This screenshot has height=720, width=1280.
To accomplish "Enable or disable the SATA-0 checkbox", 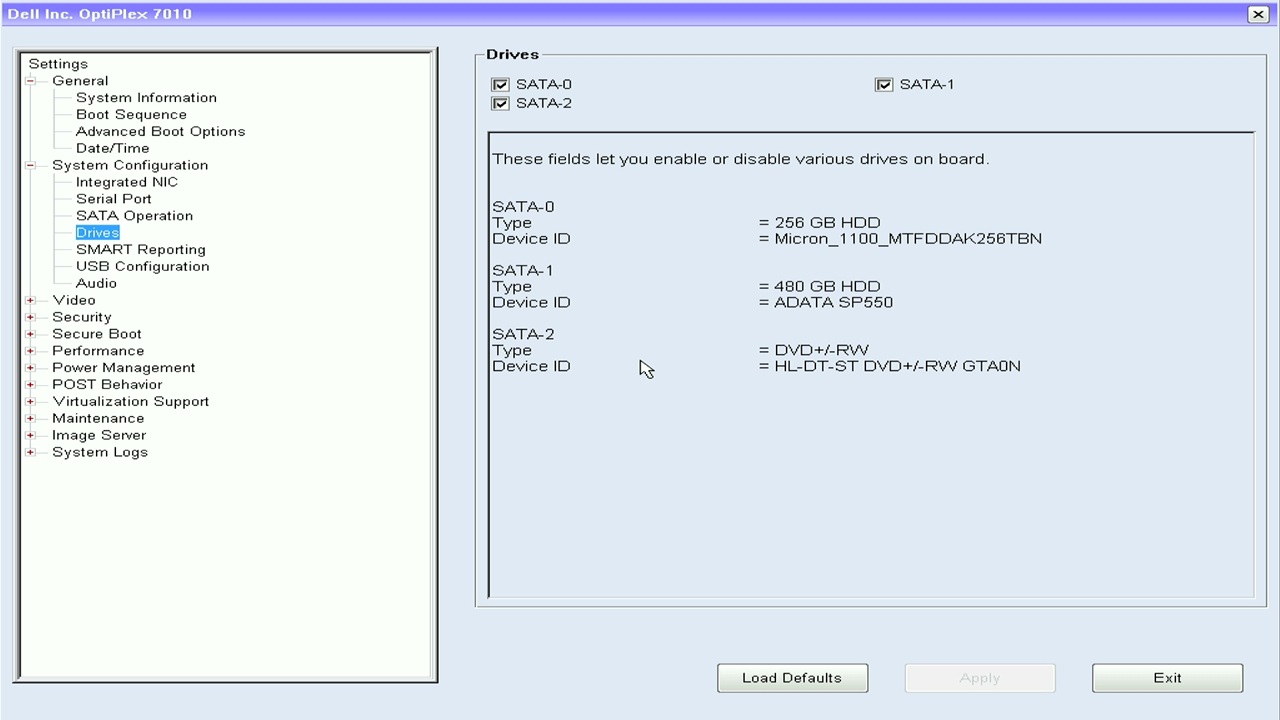I will [501, 85].
